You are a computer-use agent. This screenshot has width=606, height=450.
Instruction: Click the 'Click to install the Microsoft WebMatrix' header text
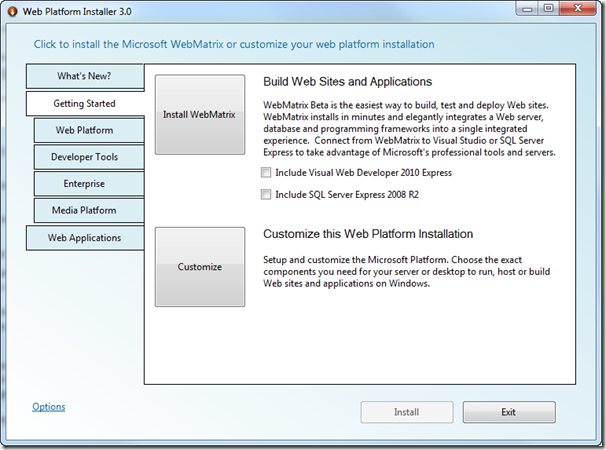tap(234, 44)
